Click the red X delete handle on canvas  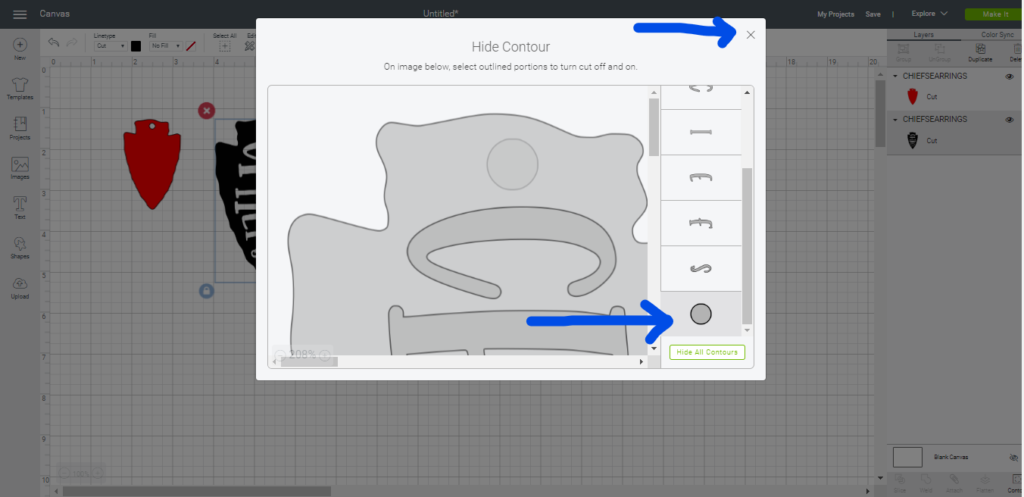pos(206,110)
